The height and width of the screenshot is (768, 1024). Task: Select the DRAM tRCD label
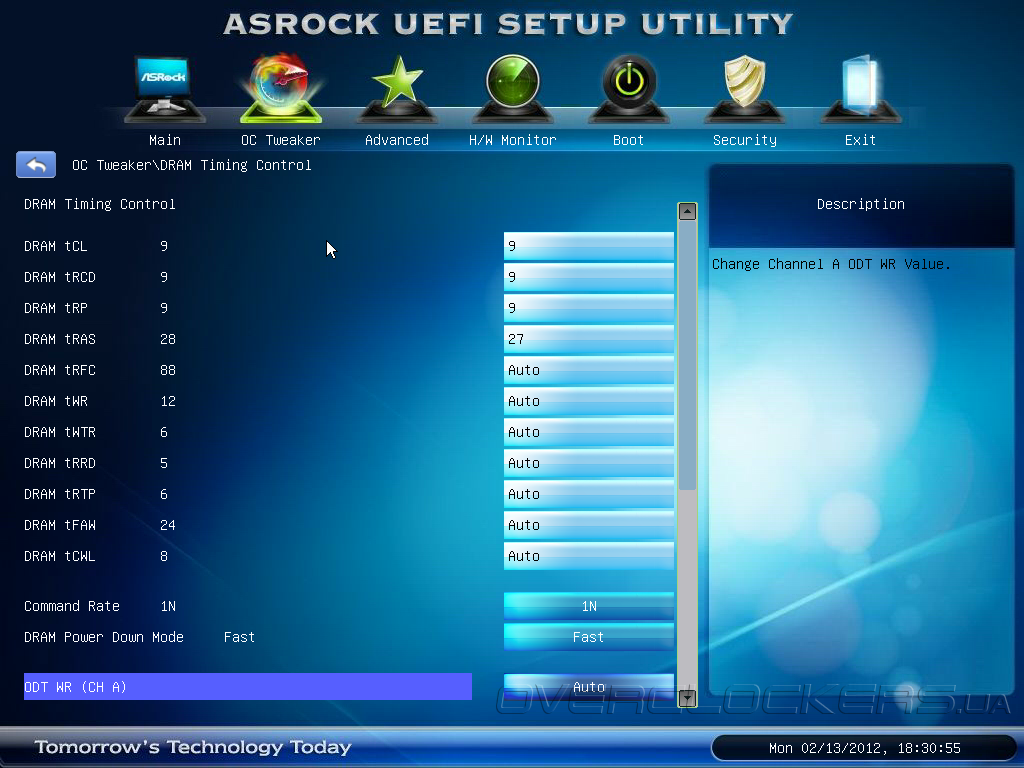pyautogui.click(x=59, y=277)
